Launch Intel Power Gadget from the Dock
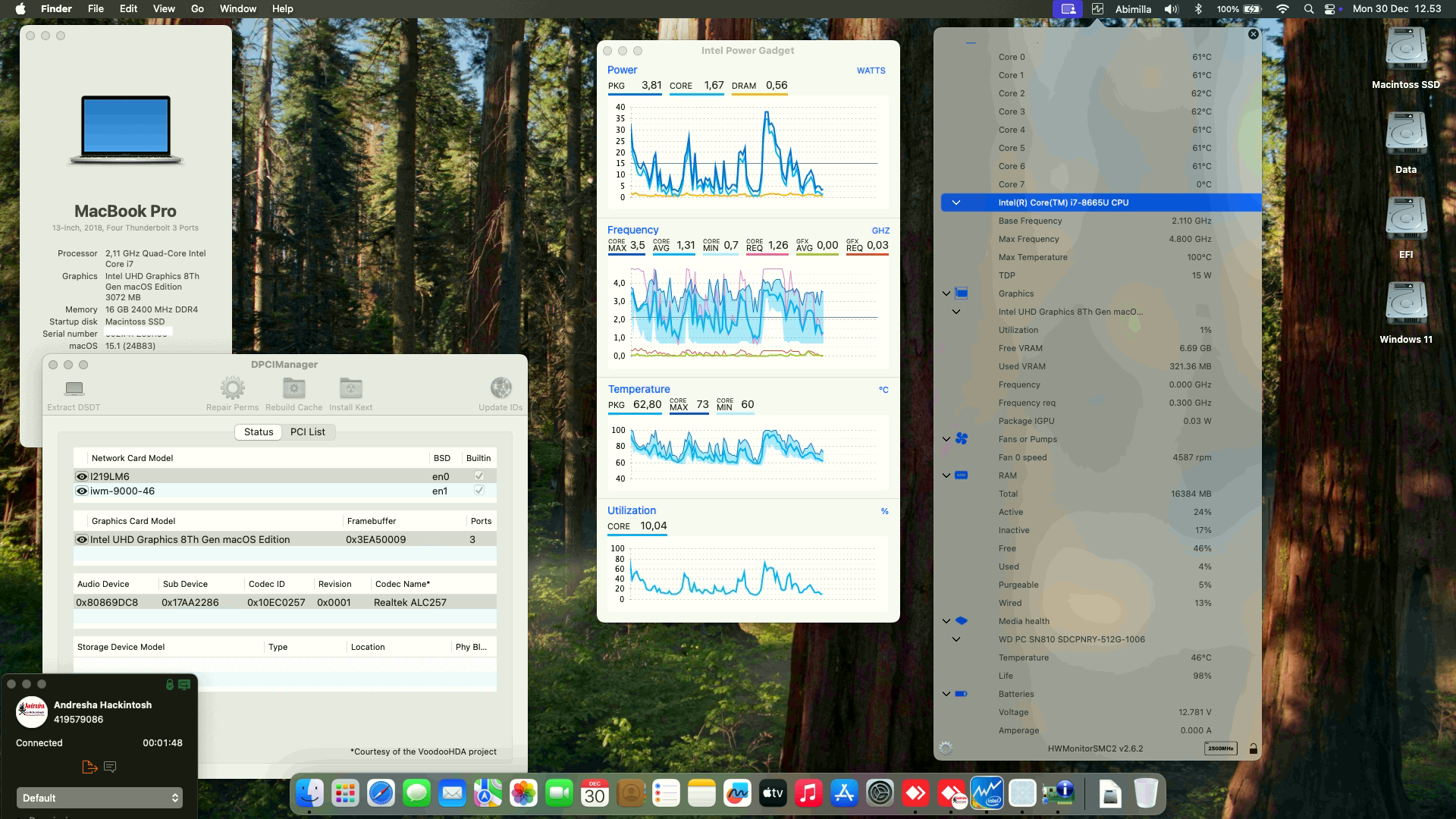Screen dimensions: 1456x819 tap(988, 793)
